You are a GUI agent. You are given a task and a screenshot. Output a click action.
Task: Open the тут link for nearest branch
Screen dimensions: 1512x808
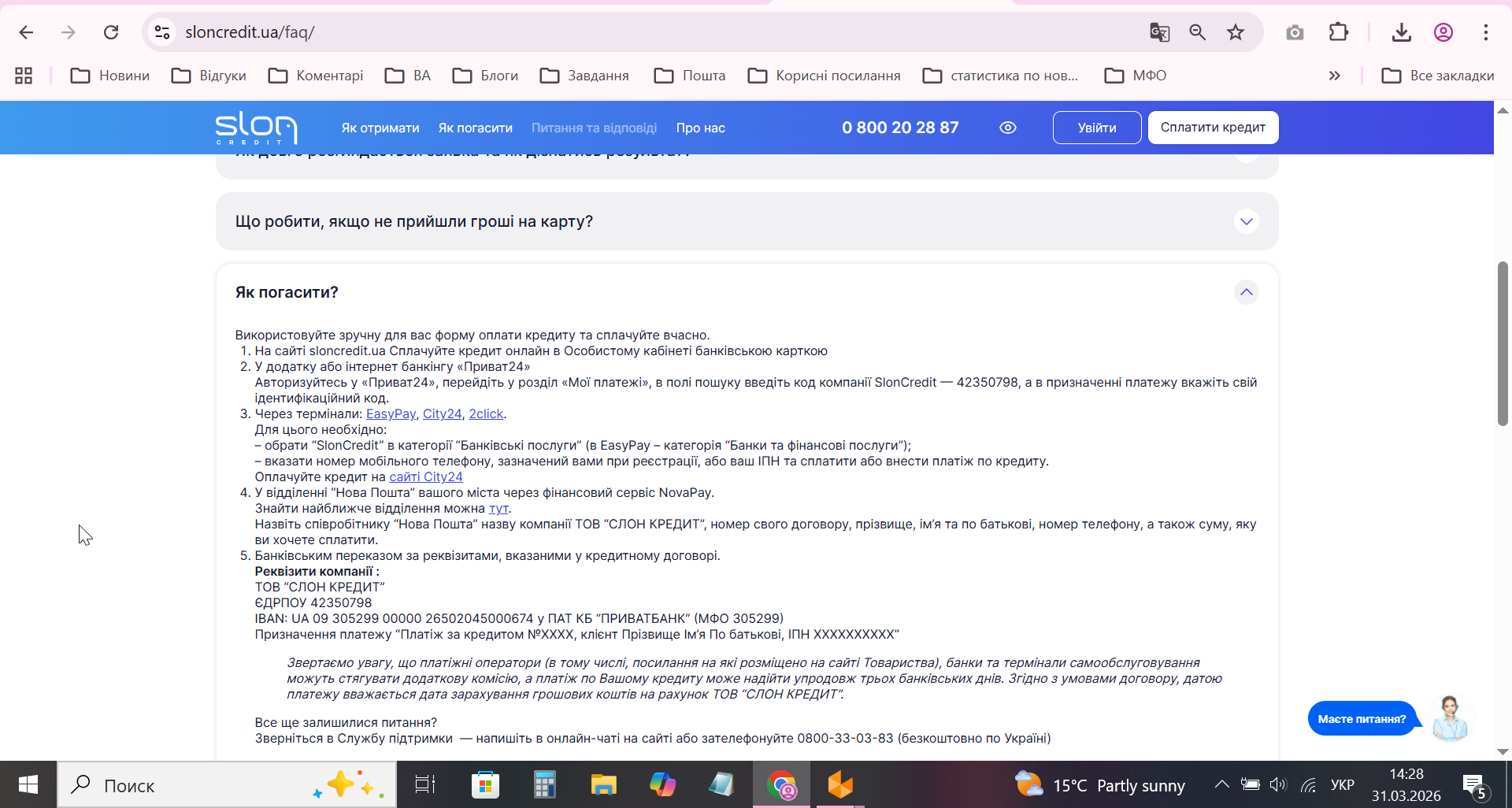click(498, 509)
